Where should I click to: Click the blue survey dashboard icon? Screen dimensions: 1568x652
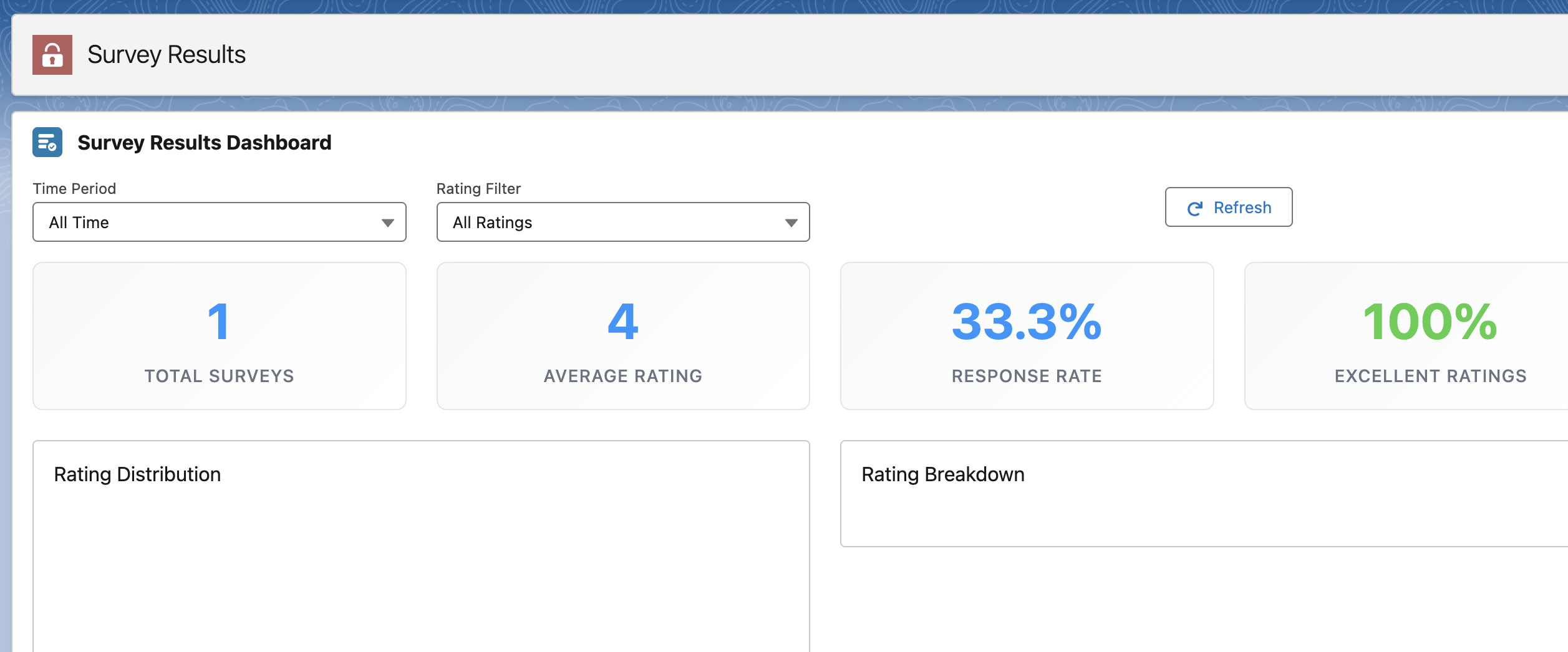point(47,142)
